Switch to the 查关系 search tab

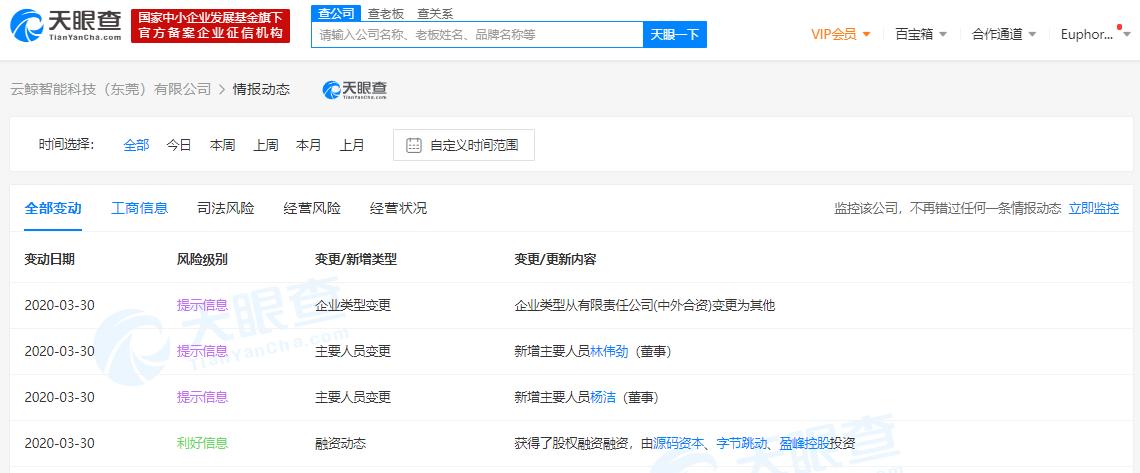click(435, 13)
